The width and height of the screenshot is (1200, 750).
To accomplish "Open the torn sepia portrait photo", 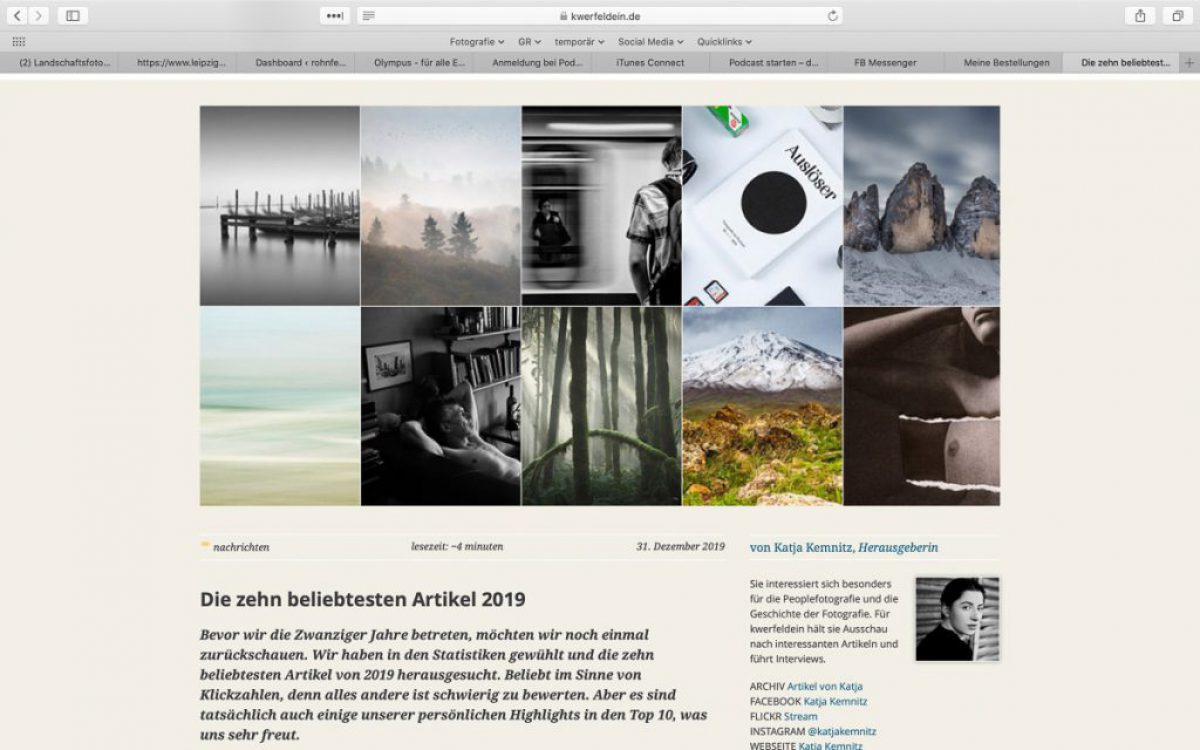I will point(922,406).
